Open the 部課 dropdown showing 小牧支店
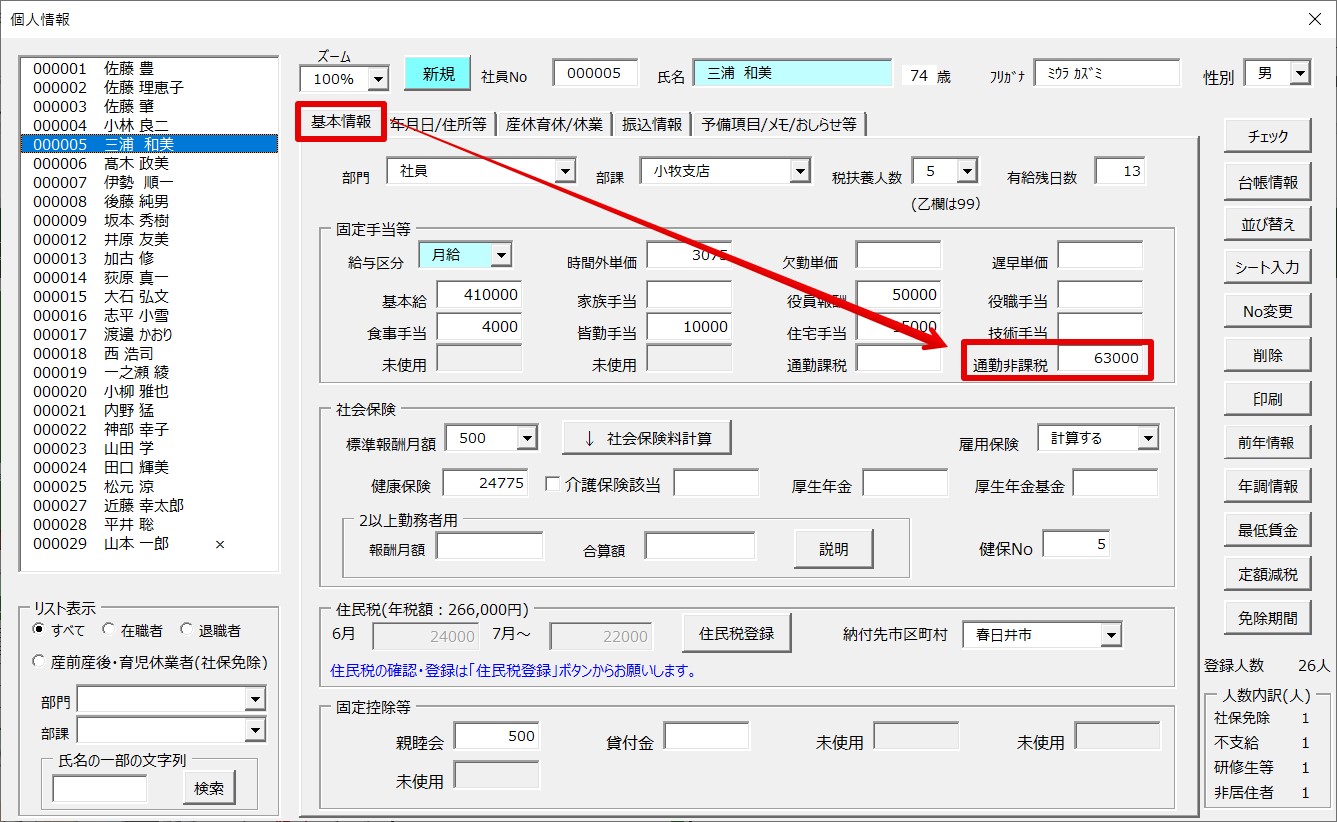 [799, 172]
